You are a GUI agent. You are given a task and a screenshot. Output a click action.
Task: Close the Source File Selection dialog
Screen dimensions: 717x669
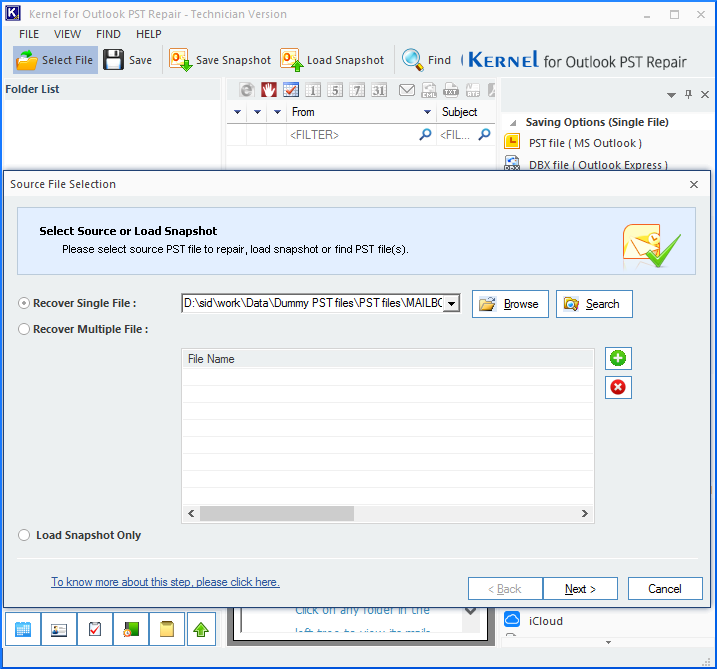tap(694, 184)
